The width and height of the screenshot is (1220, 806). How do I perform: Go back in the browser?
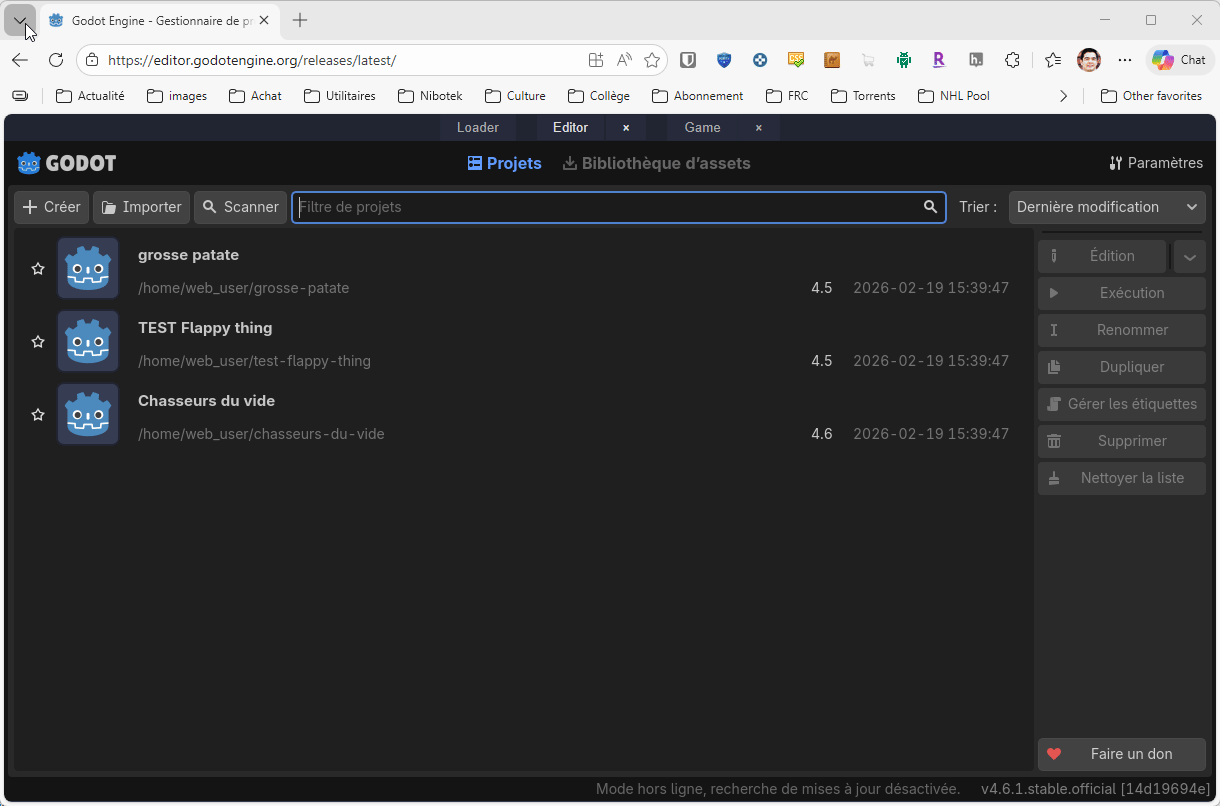(20, 60)
